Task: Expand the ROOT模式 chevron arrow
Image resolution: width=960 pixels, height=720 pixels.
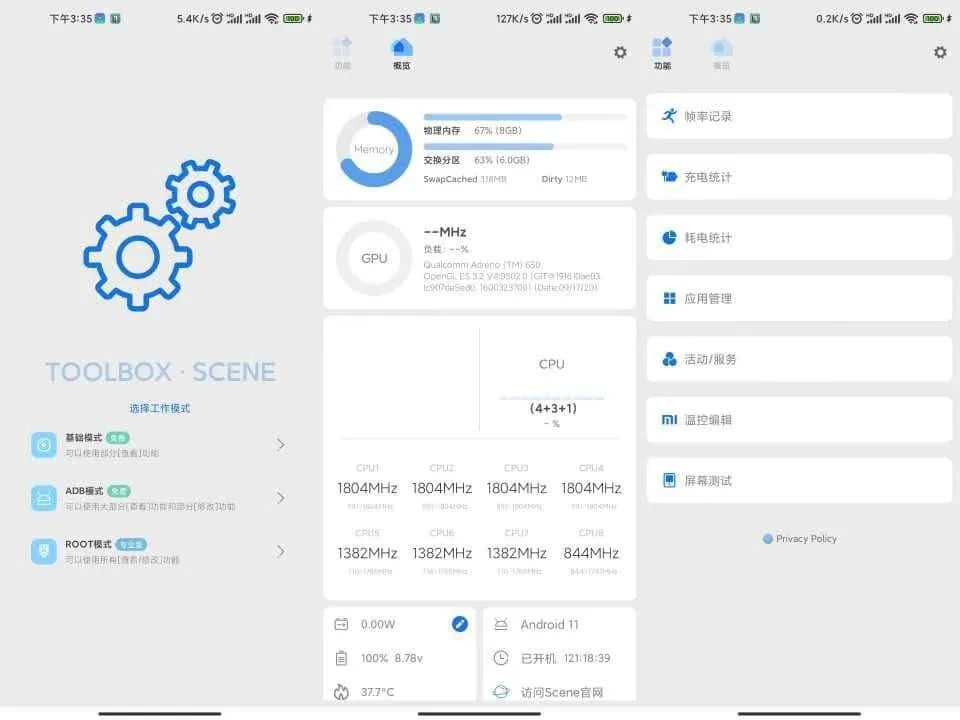Action: 281,551
